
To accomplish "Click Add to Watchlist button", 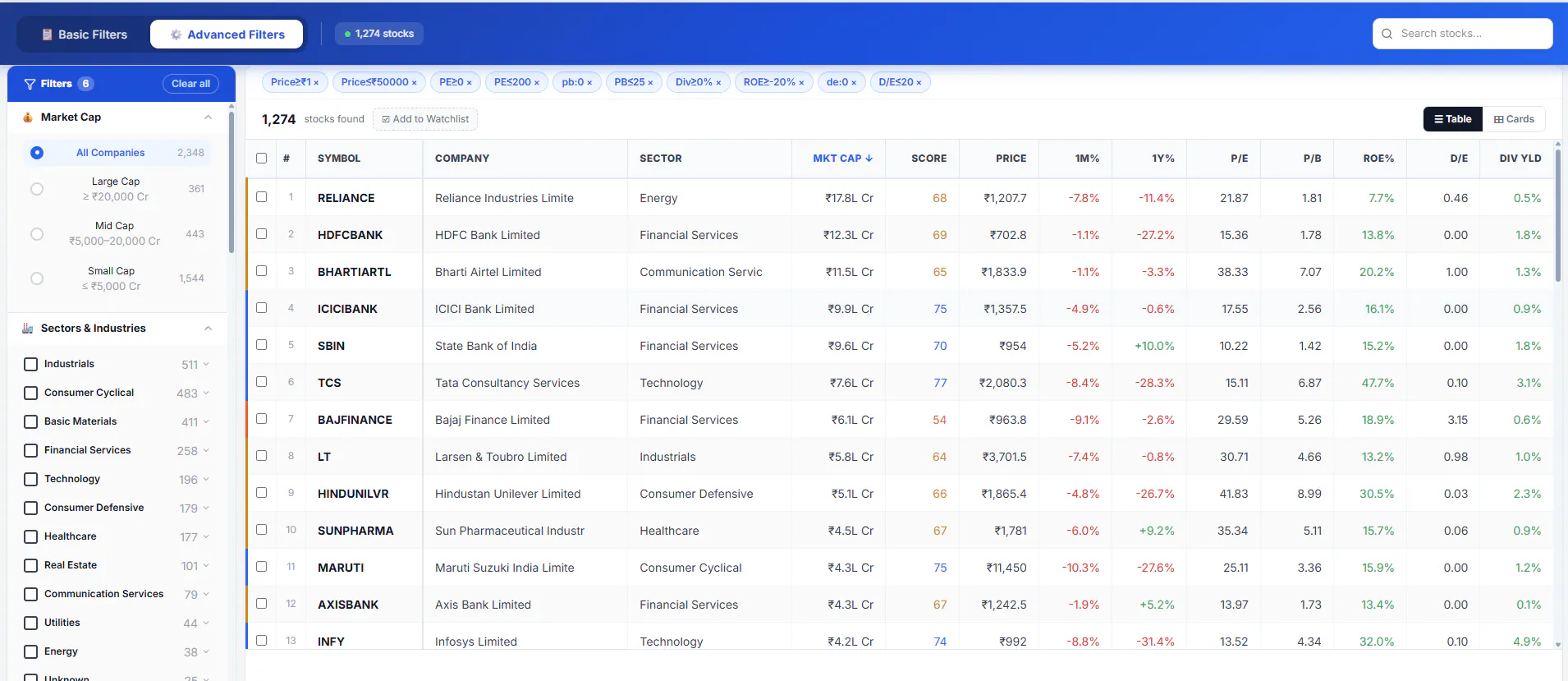I will pyautogui.click(x=425, y=119).
